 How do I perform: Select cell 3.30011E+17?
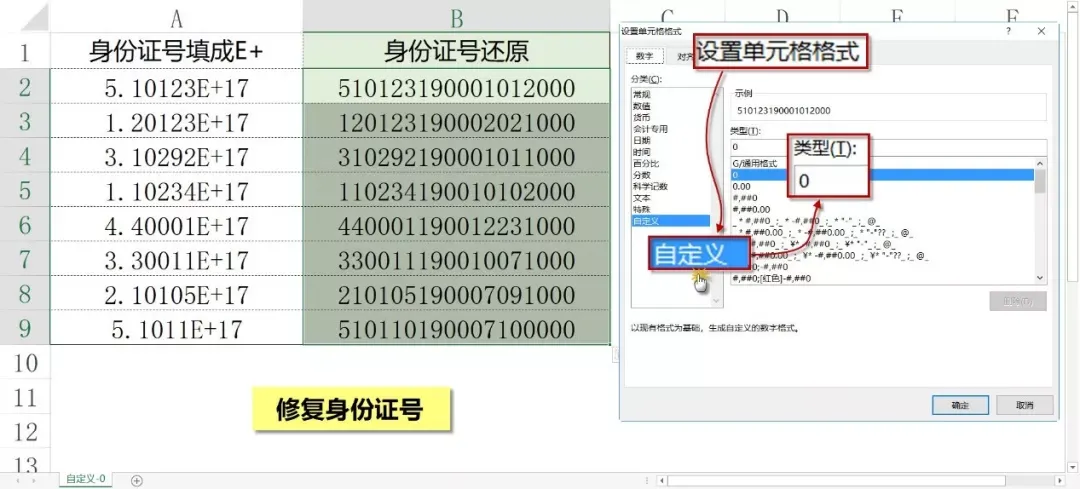[x=176, y=260]
